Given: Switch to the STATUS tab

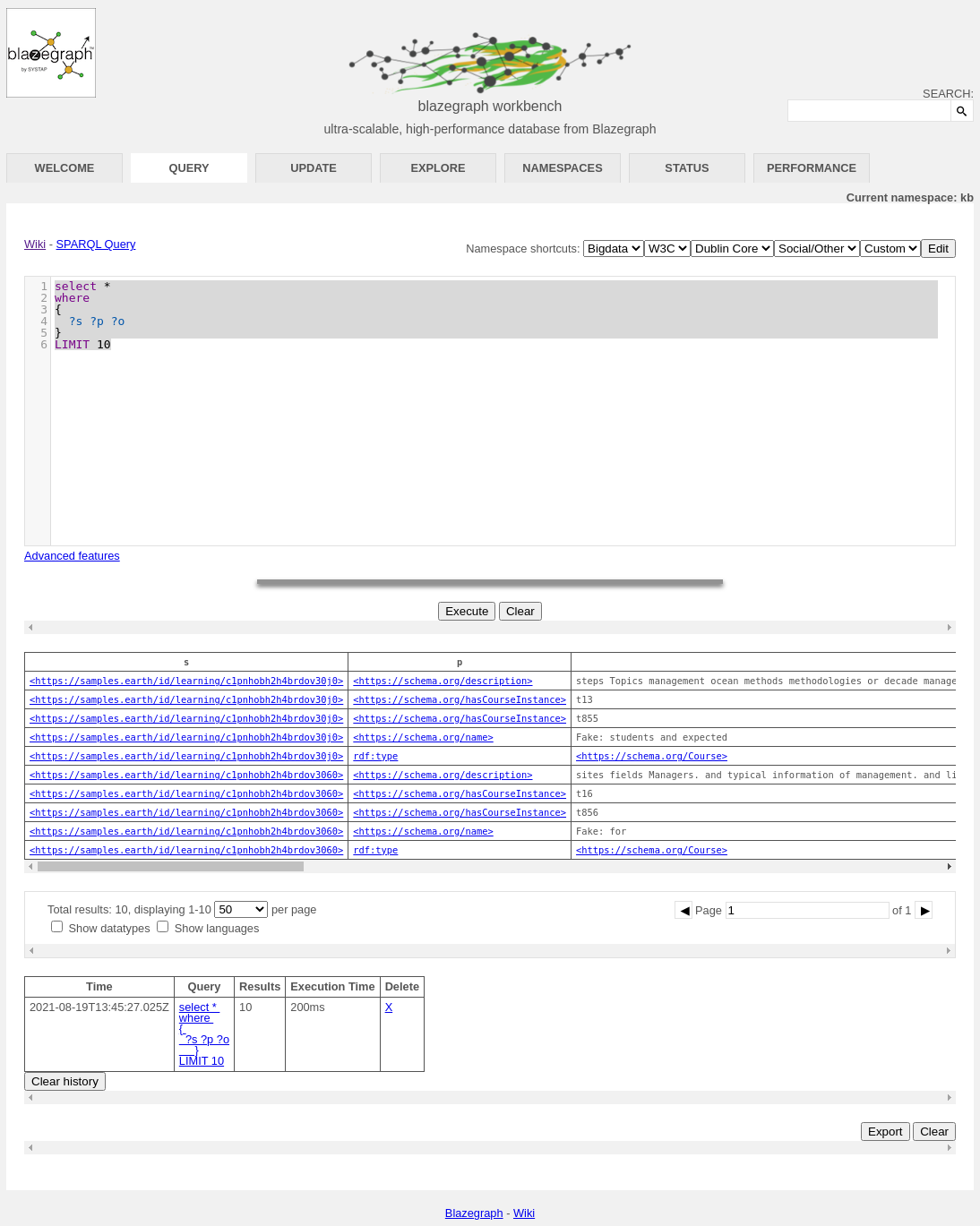Looking at the screenshot, I should (687, 168).
